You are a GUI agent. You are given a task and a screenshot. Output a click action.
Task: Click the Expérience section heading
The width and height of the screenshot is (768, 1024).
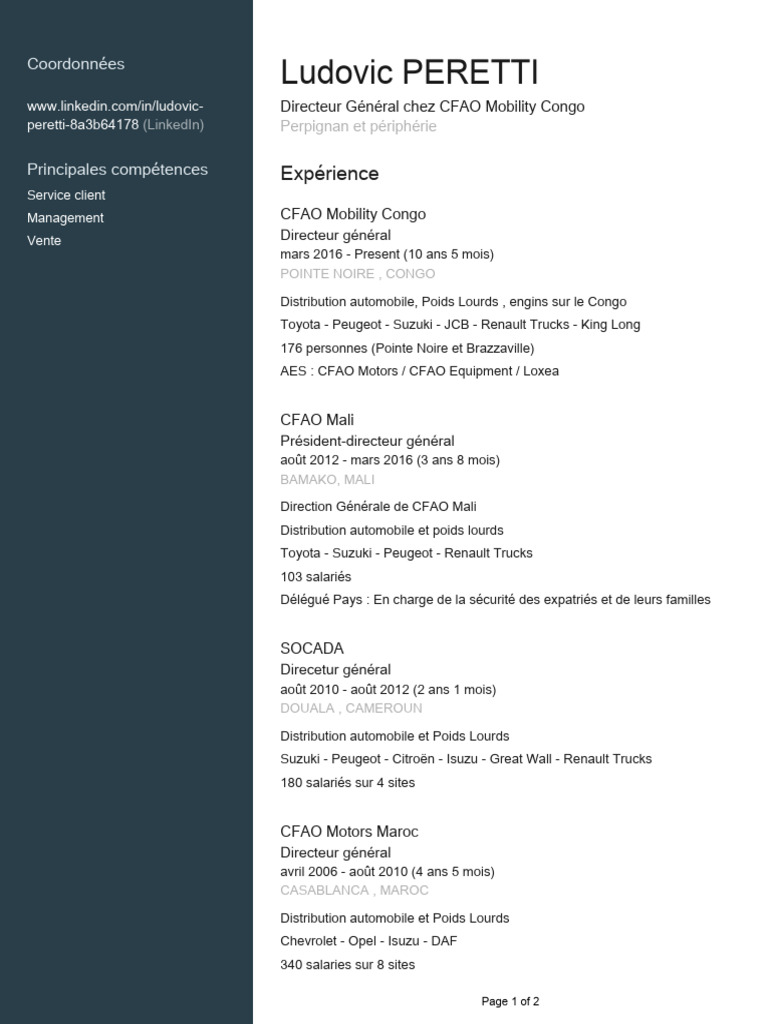330,174
